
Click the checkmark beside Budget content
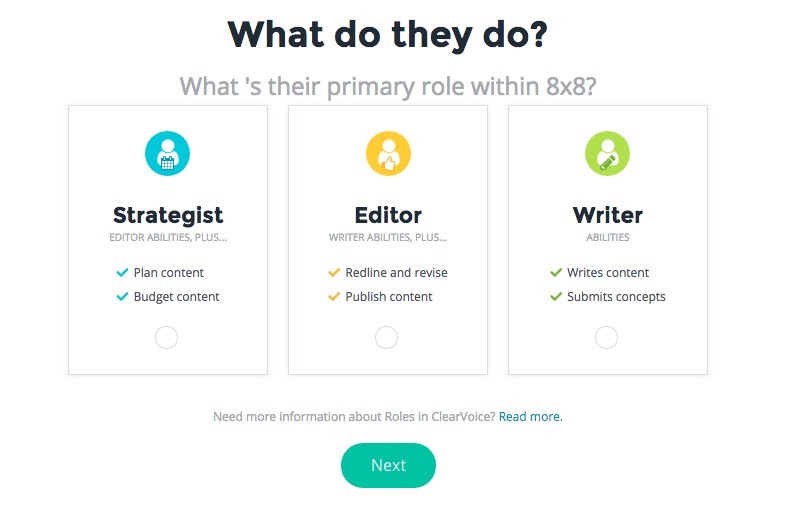(122, 297)
